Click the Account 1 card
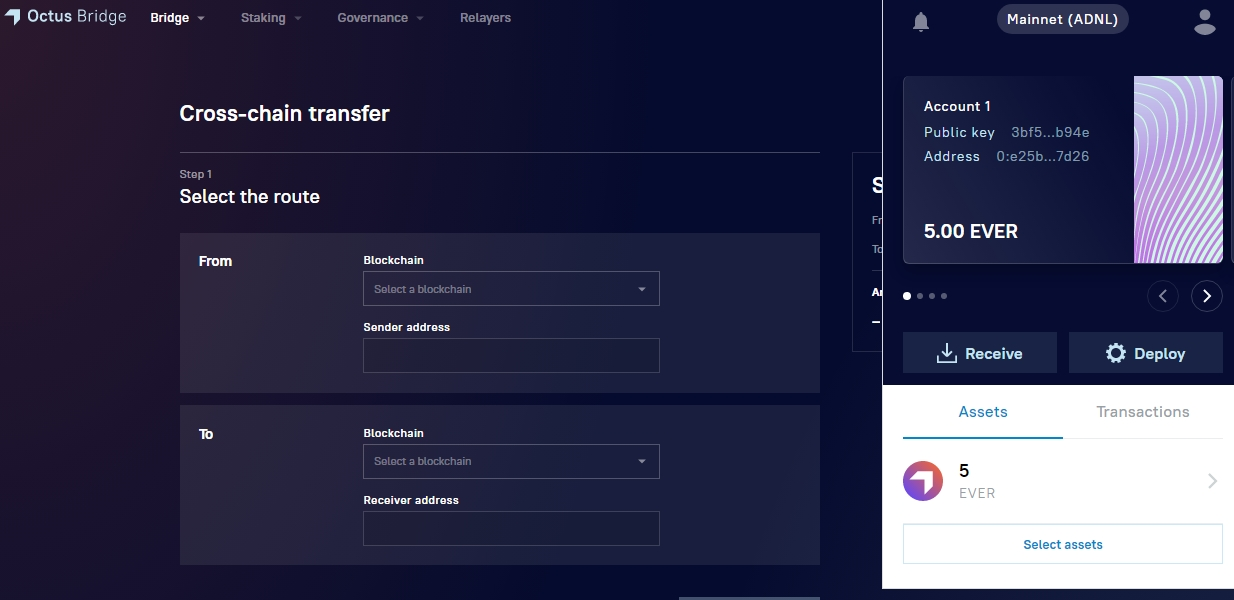The image size is (1234, 600). [1063, 170]
